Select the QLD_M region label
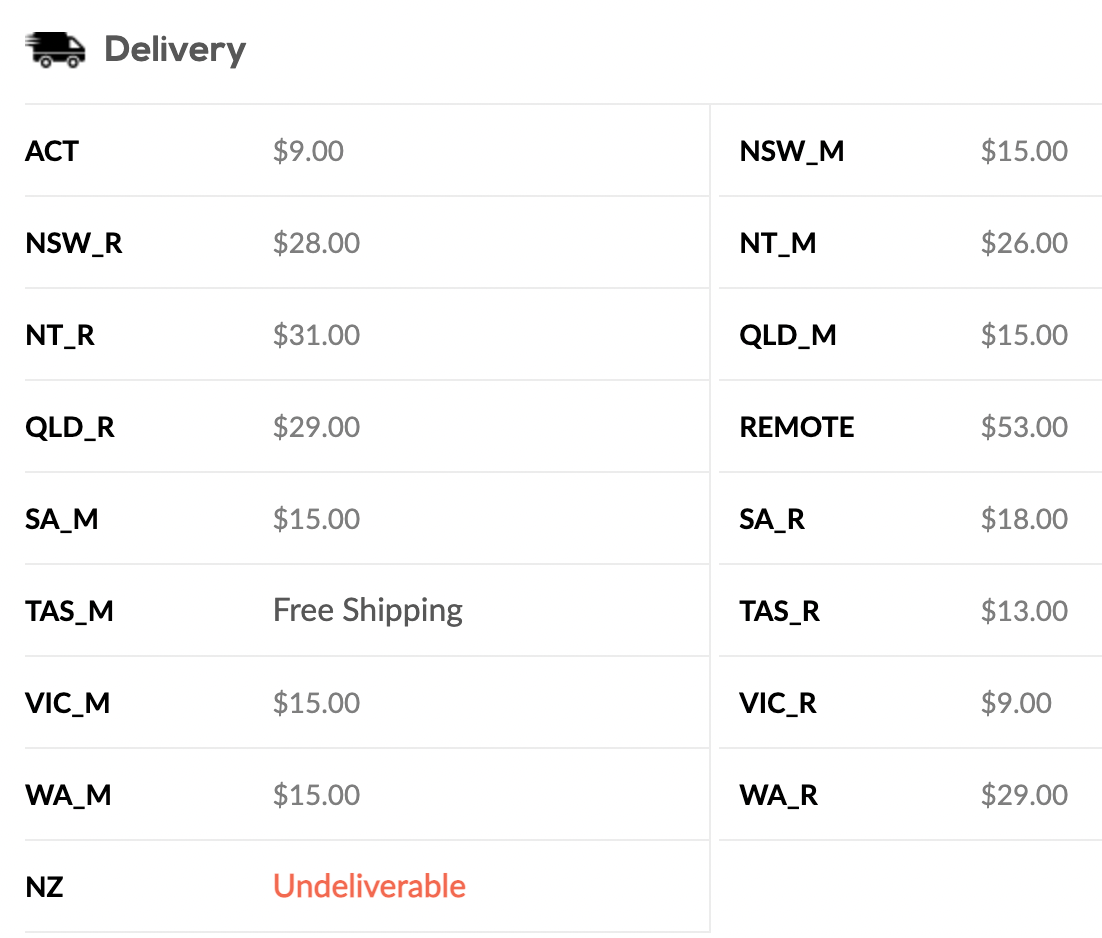Screen dimensions: 1102x938 point(788,336)
